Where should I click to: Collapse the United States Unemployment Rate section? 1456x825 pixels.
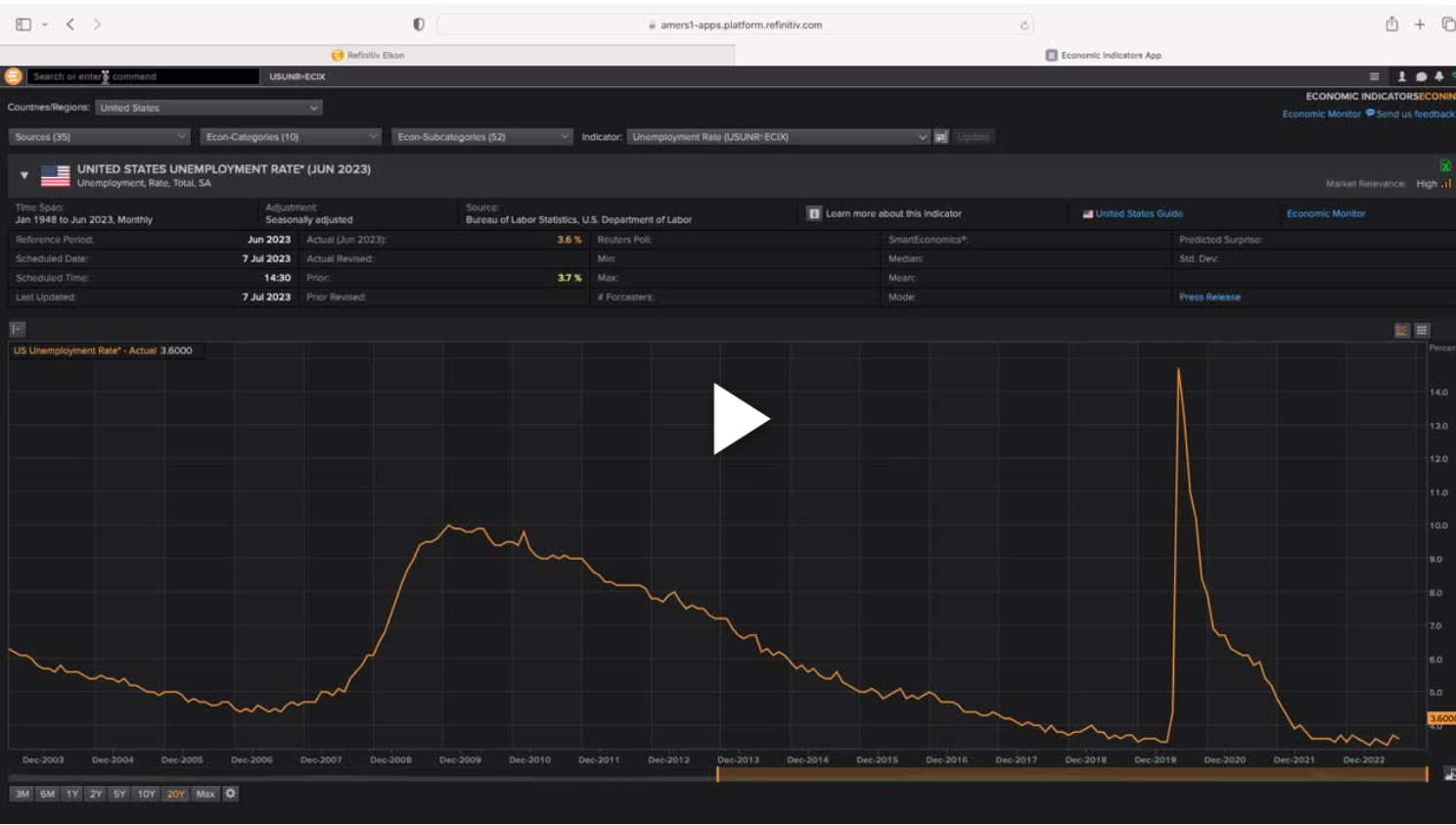(x=24, y=175)
